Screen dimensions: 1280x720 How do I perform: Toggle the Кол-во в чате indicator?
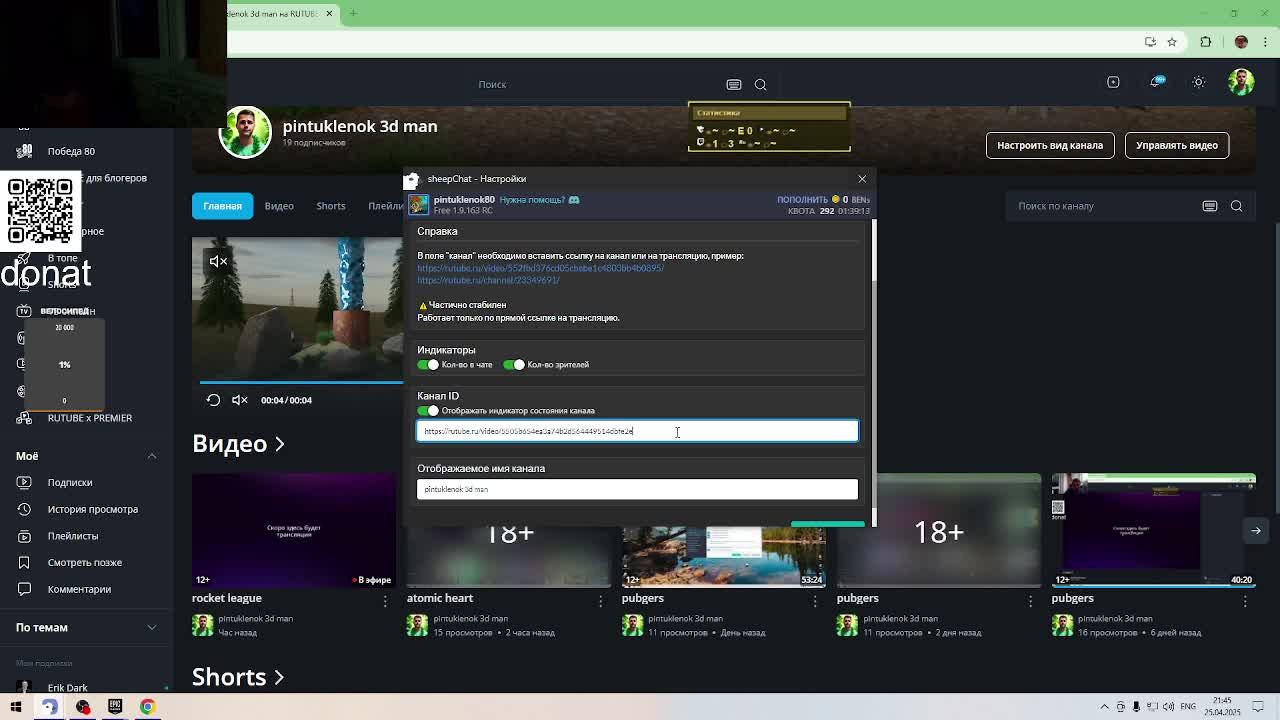point(428,365)
